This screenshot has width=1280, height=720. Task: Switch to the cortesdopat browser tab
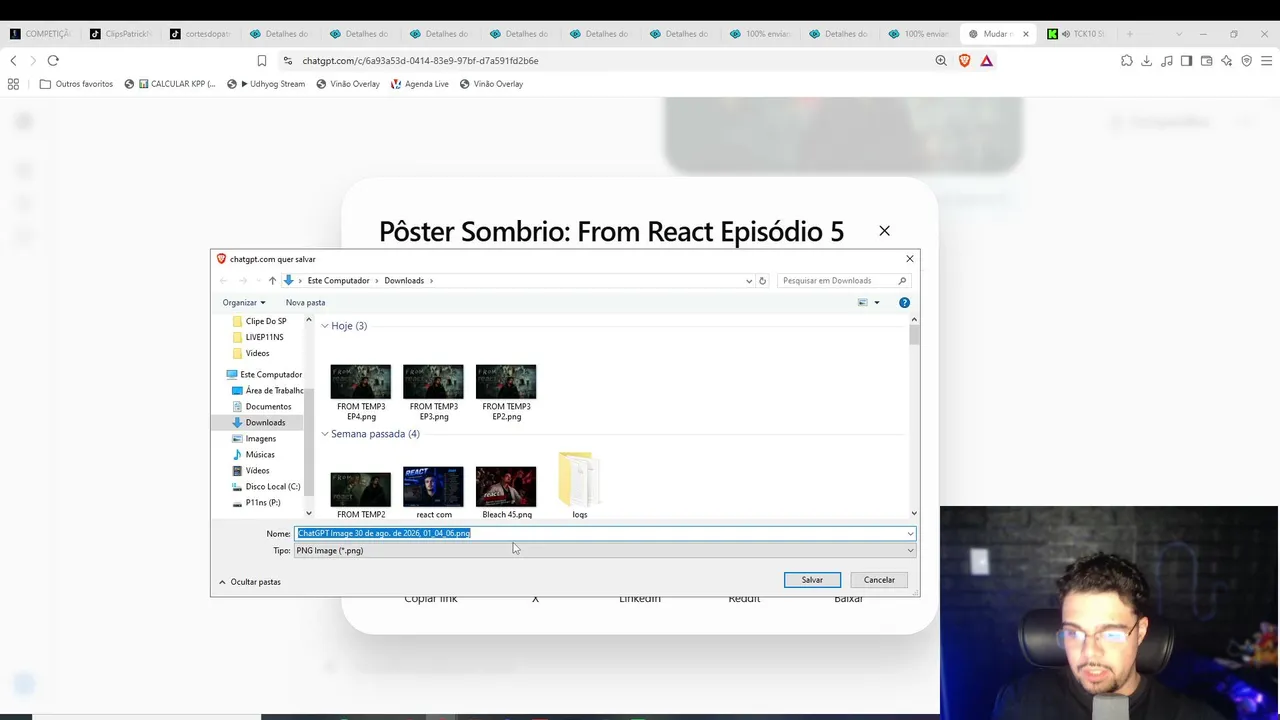[200, 34]
